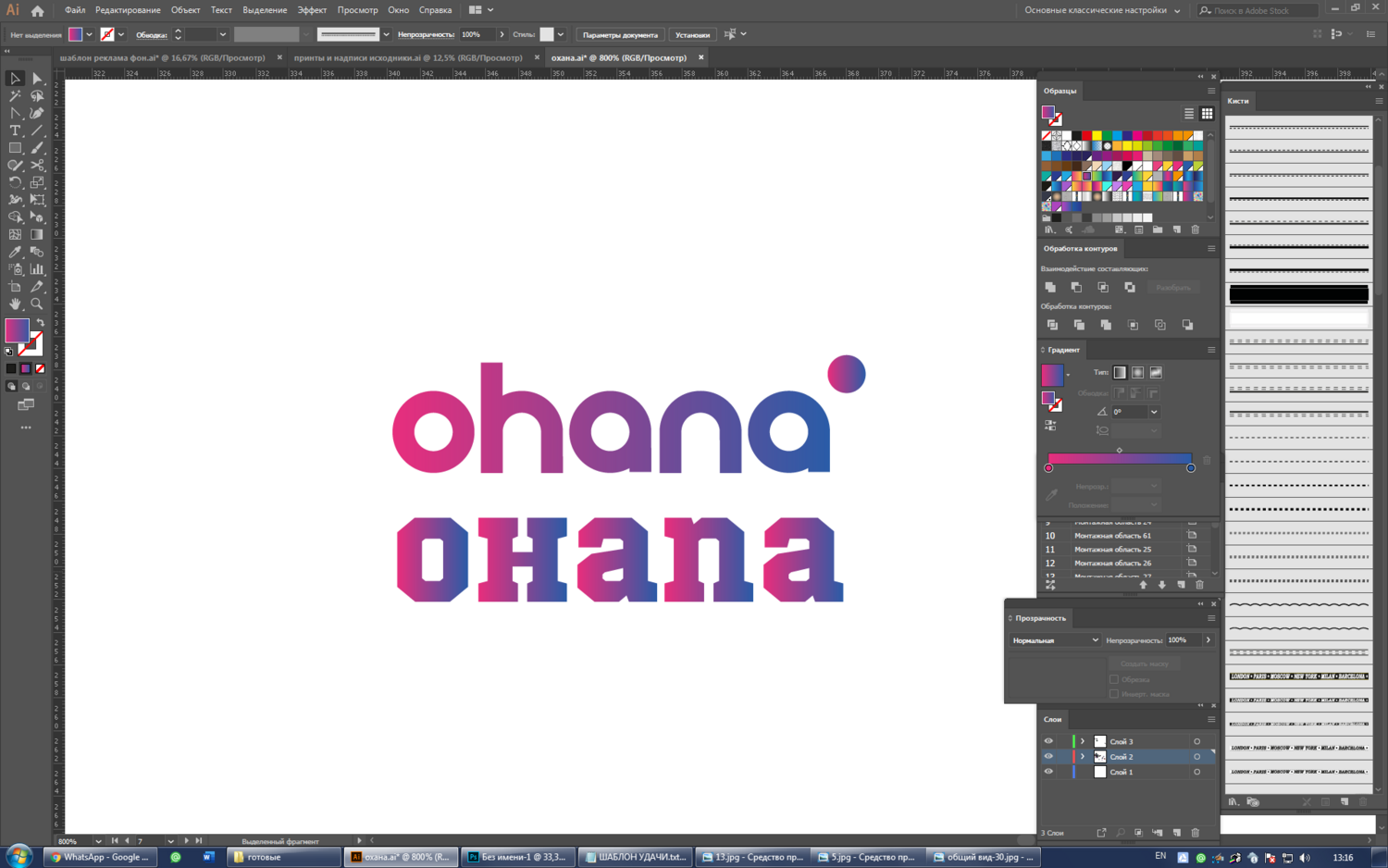Switch swatches to list view
Image resolution: width=1388 pixels, height=868 pixels.
point(1189,114)
